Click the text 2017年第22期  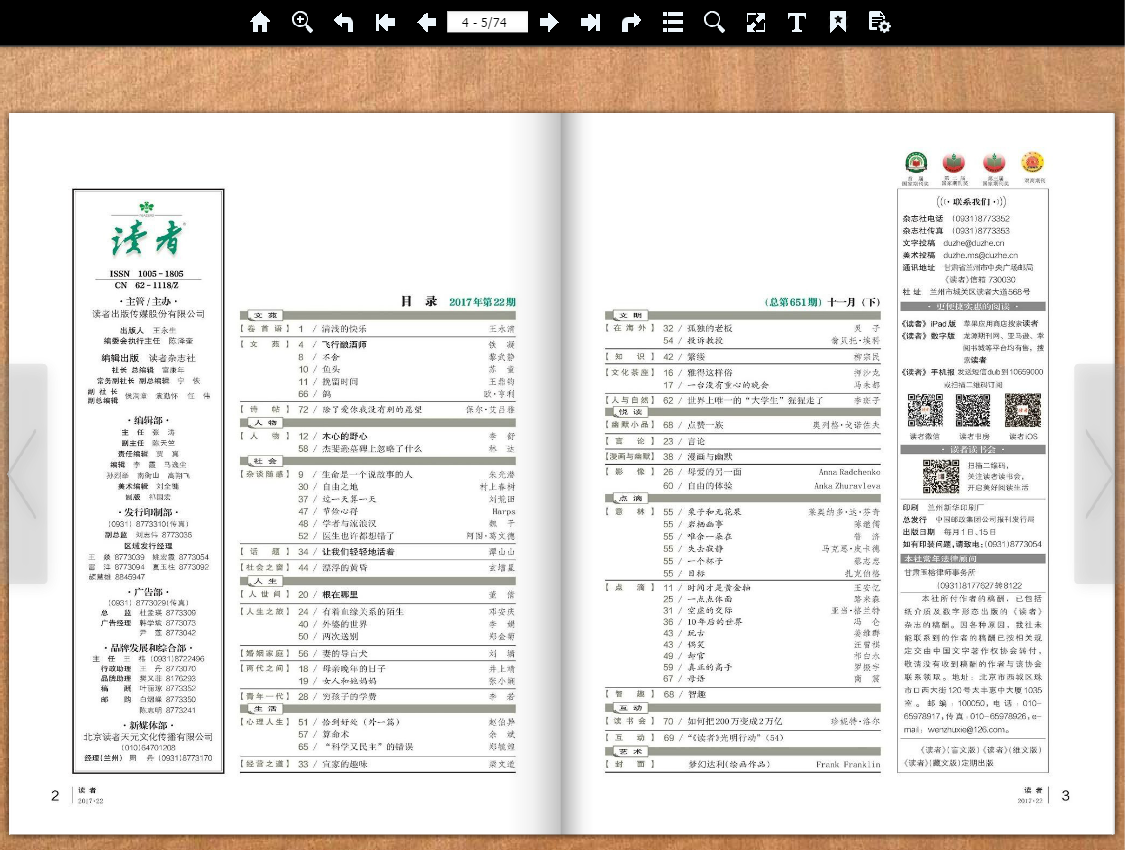(482, 302)
